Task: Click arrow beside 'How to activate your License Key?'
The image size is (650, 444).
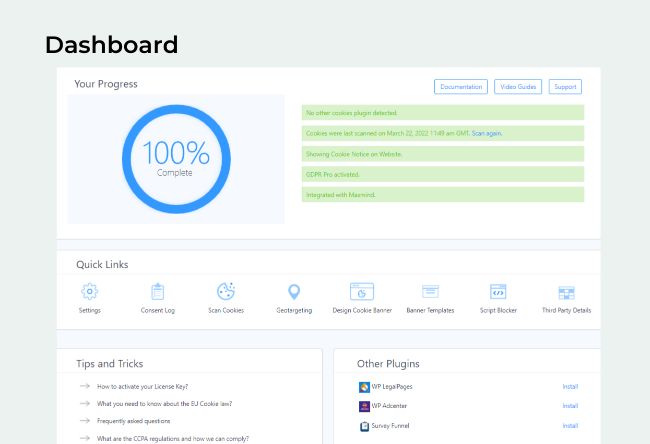Action: click(85, 386)
